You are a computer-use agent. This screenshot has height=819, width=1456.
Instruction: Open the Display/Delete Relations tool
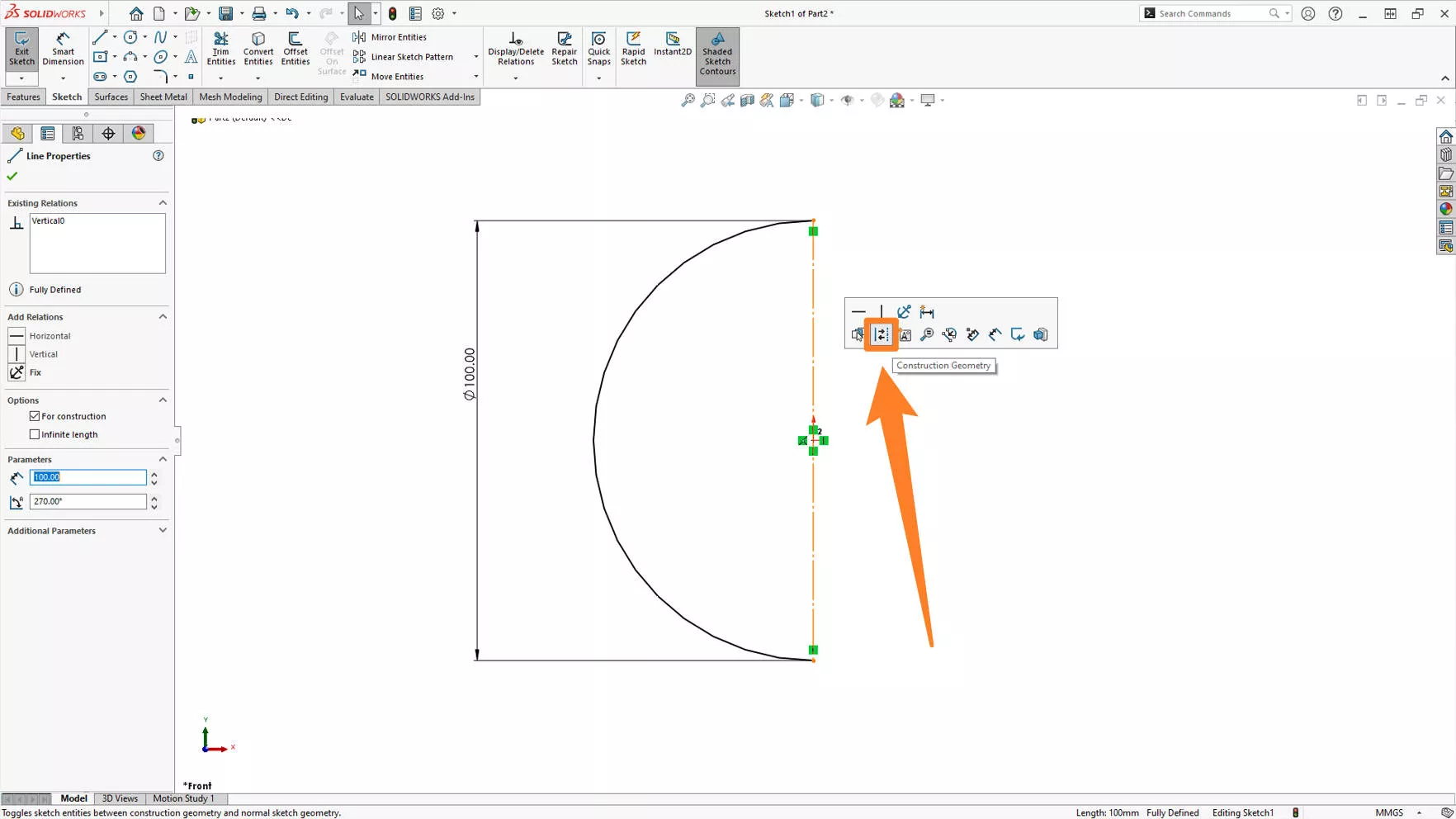pyautogui.click(x=515, y=48)
